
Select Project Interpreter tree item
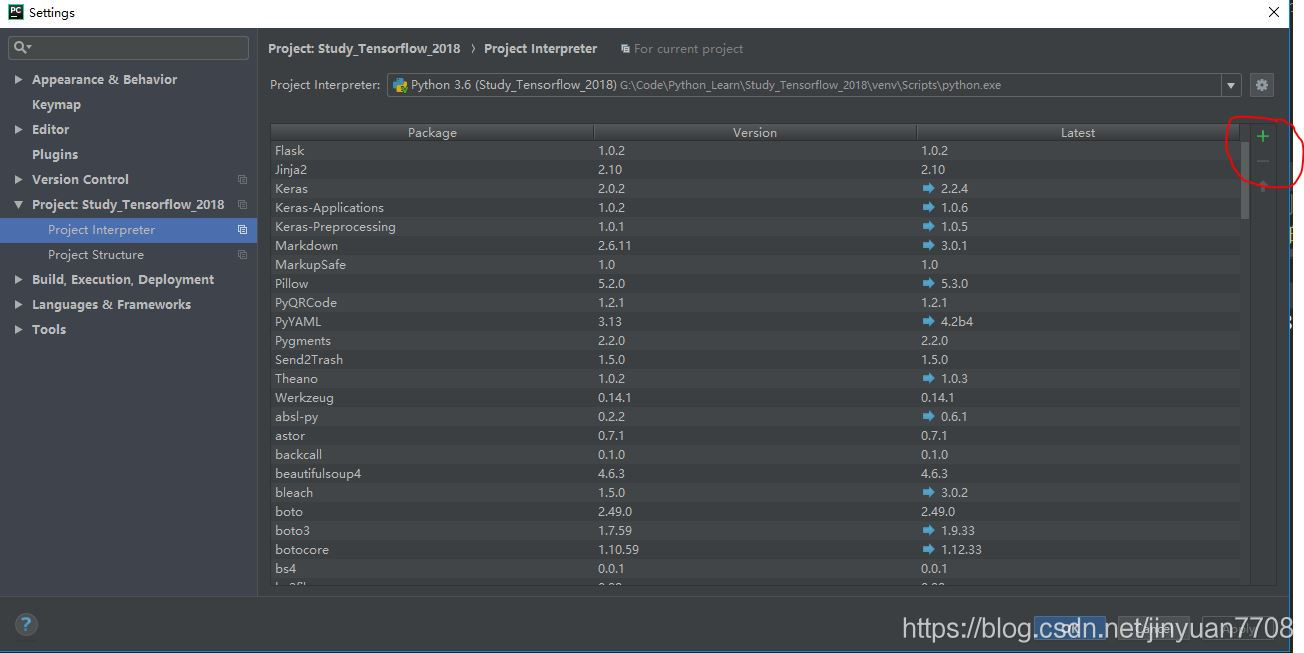pos(129,230)
